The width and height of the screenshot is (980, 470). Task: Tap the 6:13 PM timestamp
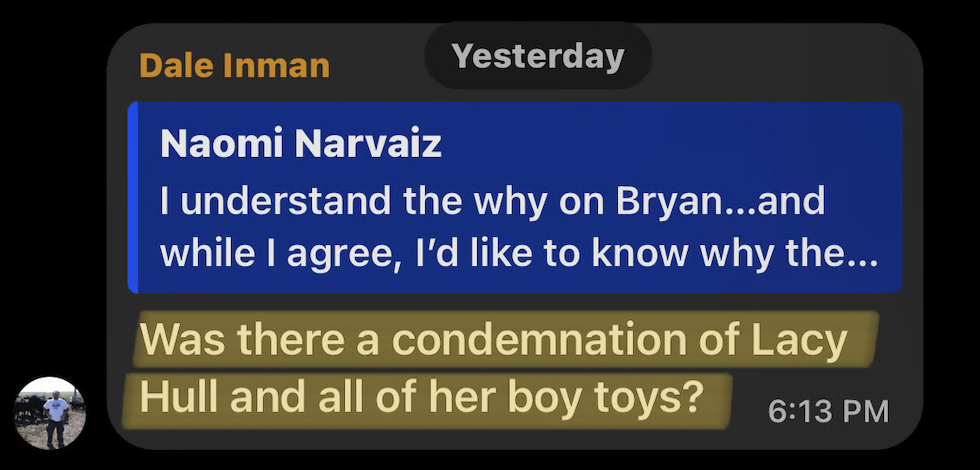(x=828, y=410)
